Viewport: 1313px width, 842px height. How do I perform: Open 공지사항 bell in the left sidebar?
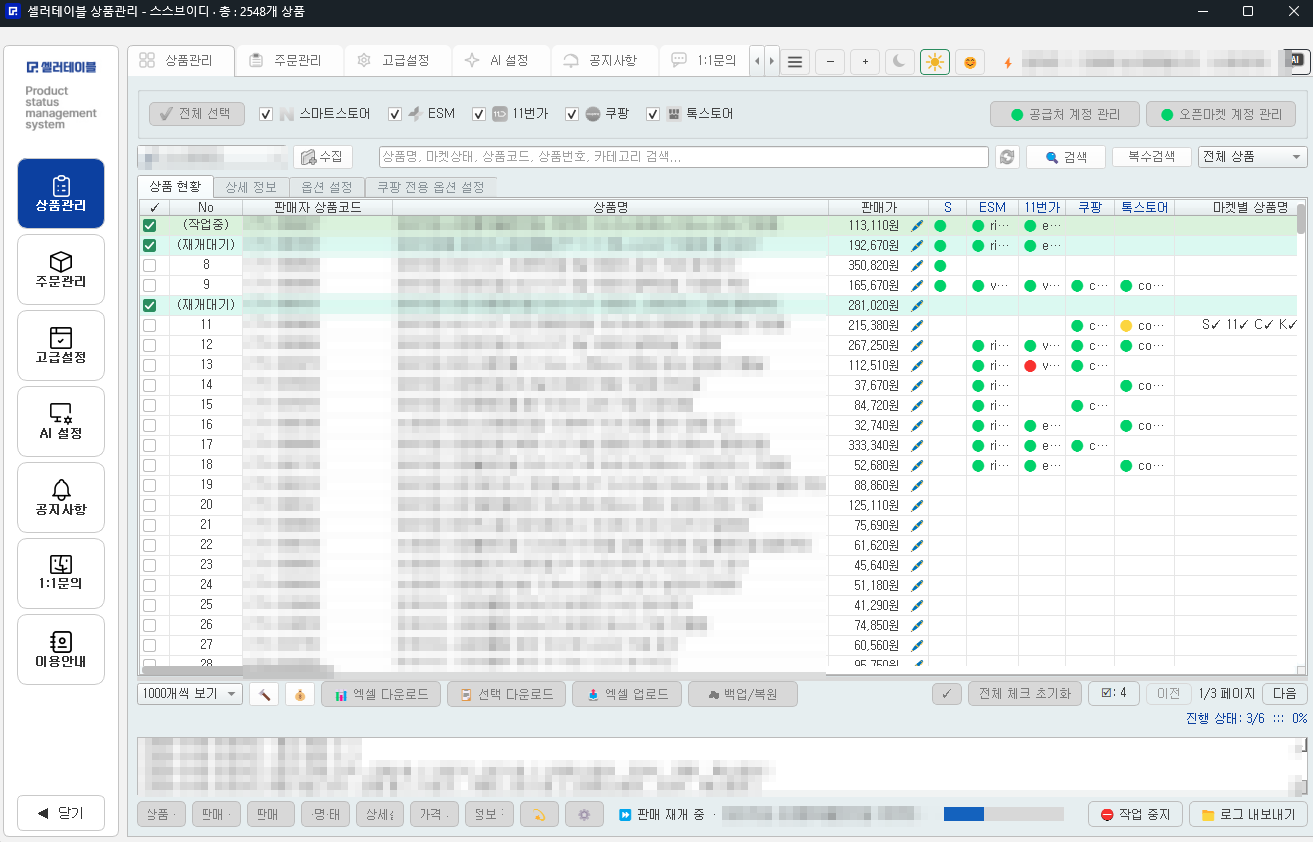pos(61,497)
